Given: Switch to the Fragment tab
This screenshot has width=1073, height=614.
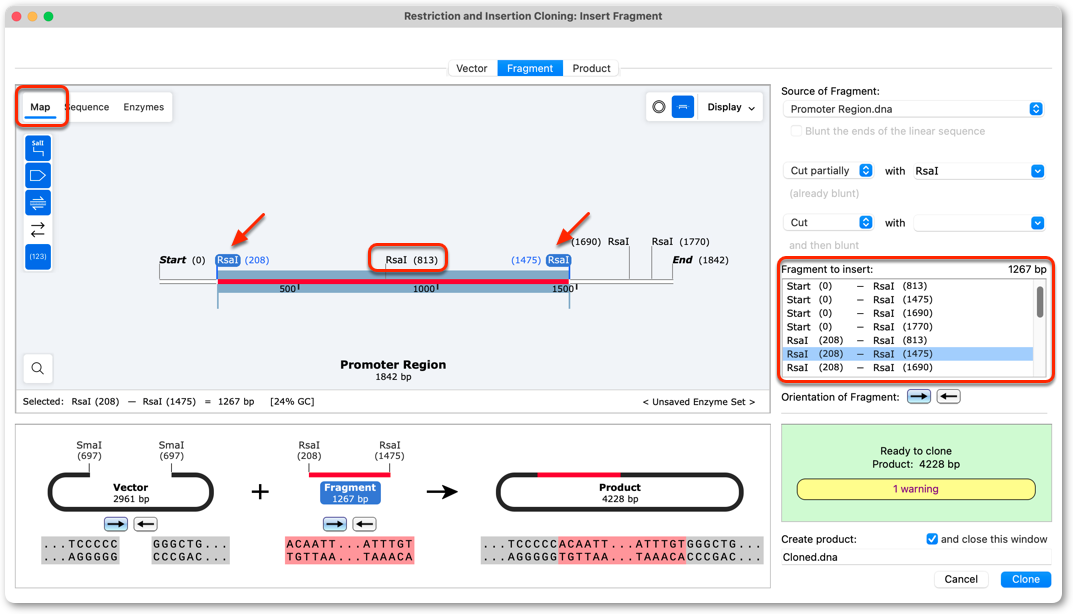Looking at the screenshot, I should point(530,68).
